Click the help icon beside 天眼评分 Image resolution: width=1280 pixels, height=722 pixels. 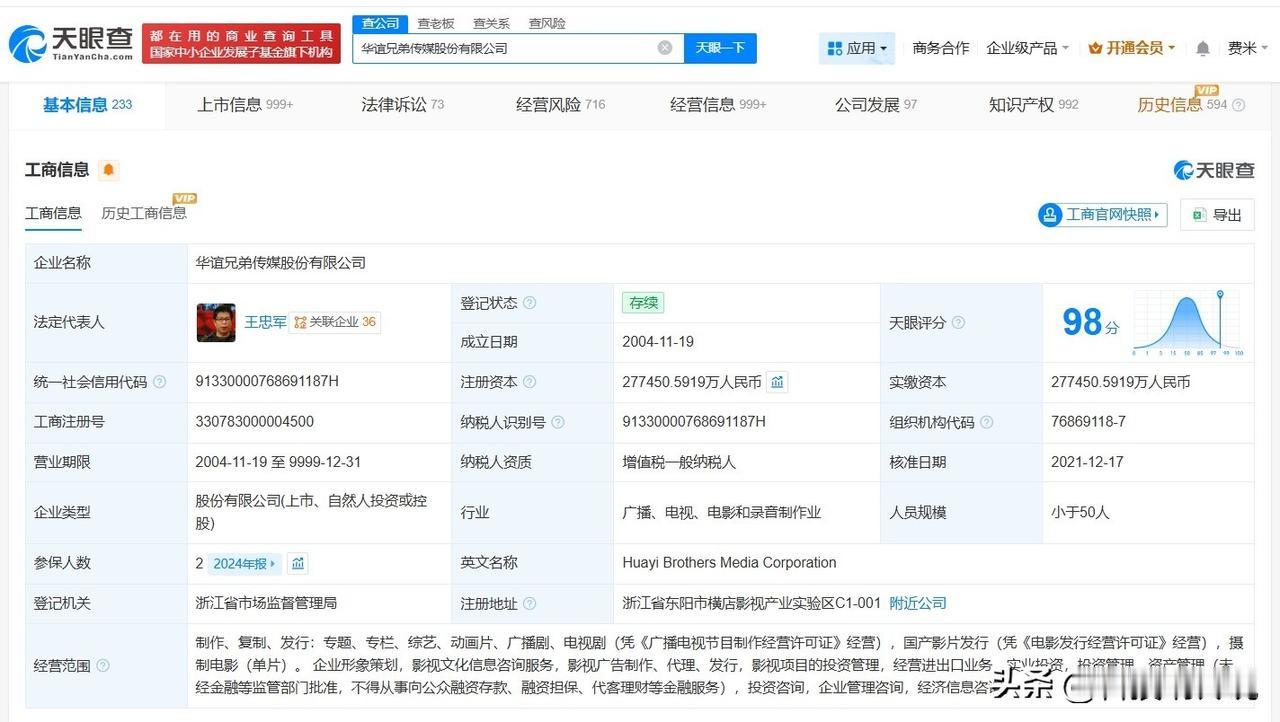coord(958,323)
